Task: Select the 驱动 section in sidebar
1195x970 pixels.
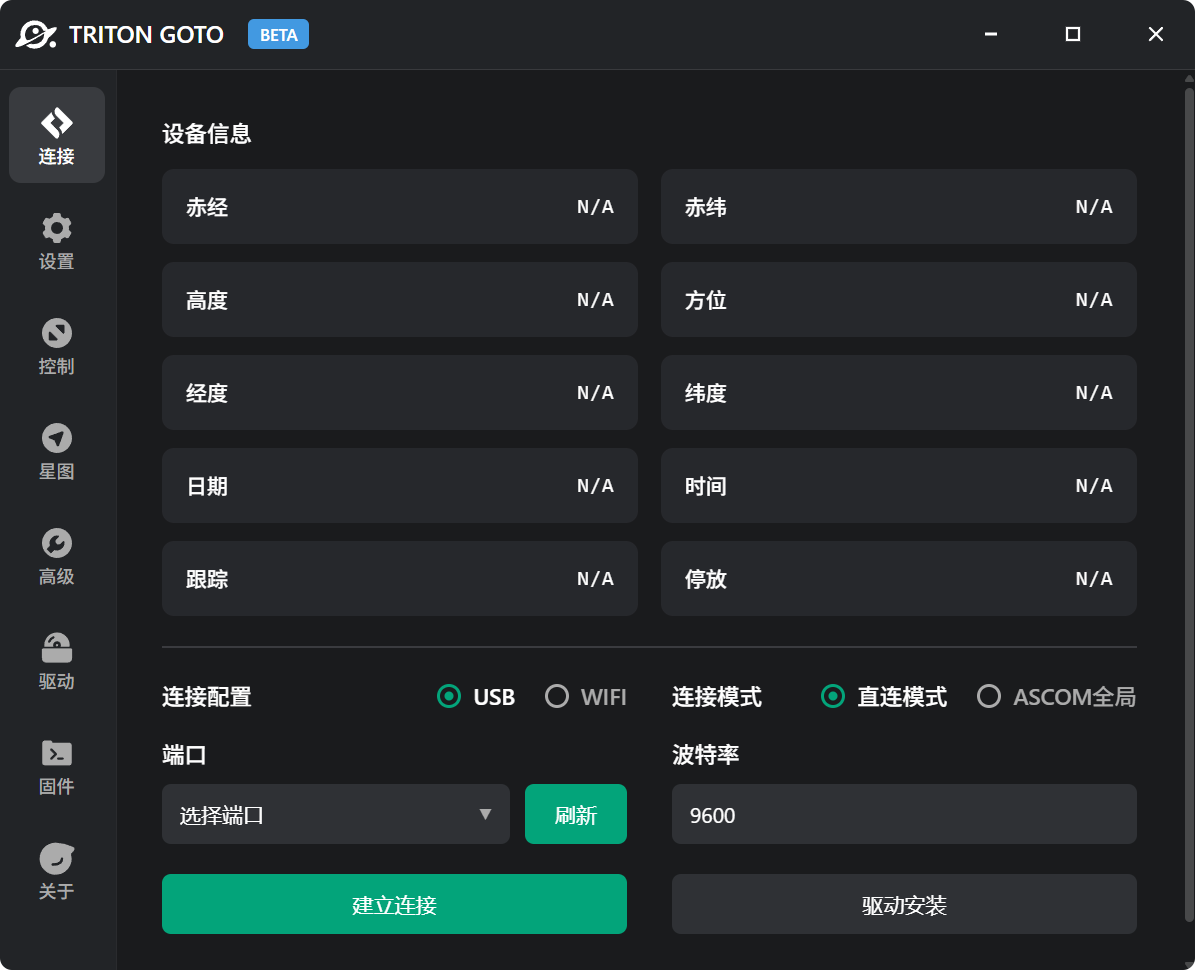Action: click(57, 662)
